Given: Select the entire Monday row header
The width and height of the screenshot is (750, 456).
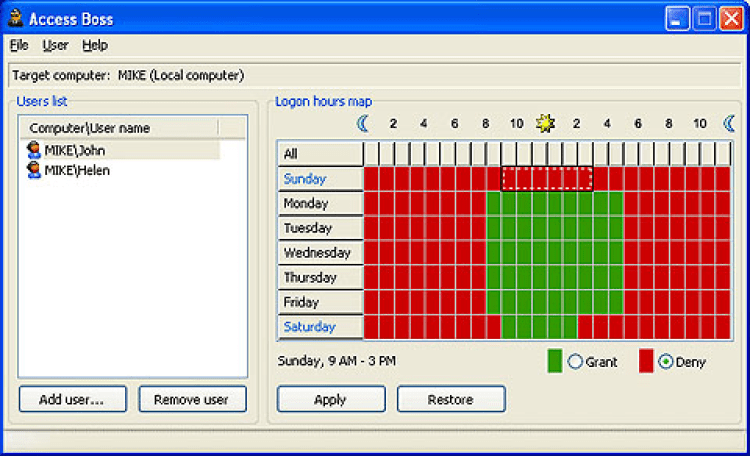Looking at the screenshot, I should pos(320,203).
